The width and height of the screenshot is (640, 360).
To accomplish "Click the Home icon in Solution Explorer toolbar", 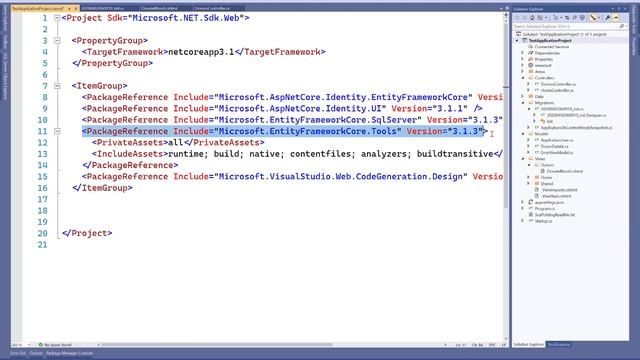I will 532,18.
